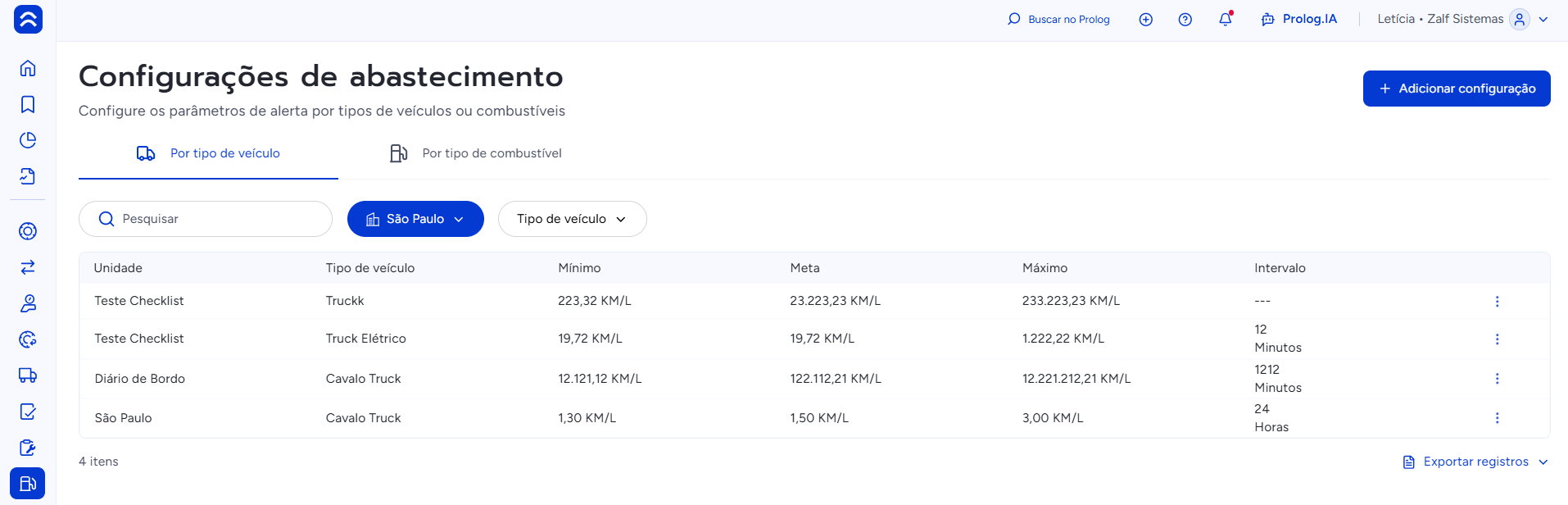Image resolution: width=1568 pixels, height=505 pixels.
Task: Click the 223,32 KM/L minimum value
Action: [595, 301]
